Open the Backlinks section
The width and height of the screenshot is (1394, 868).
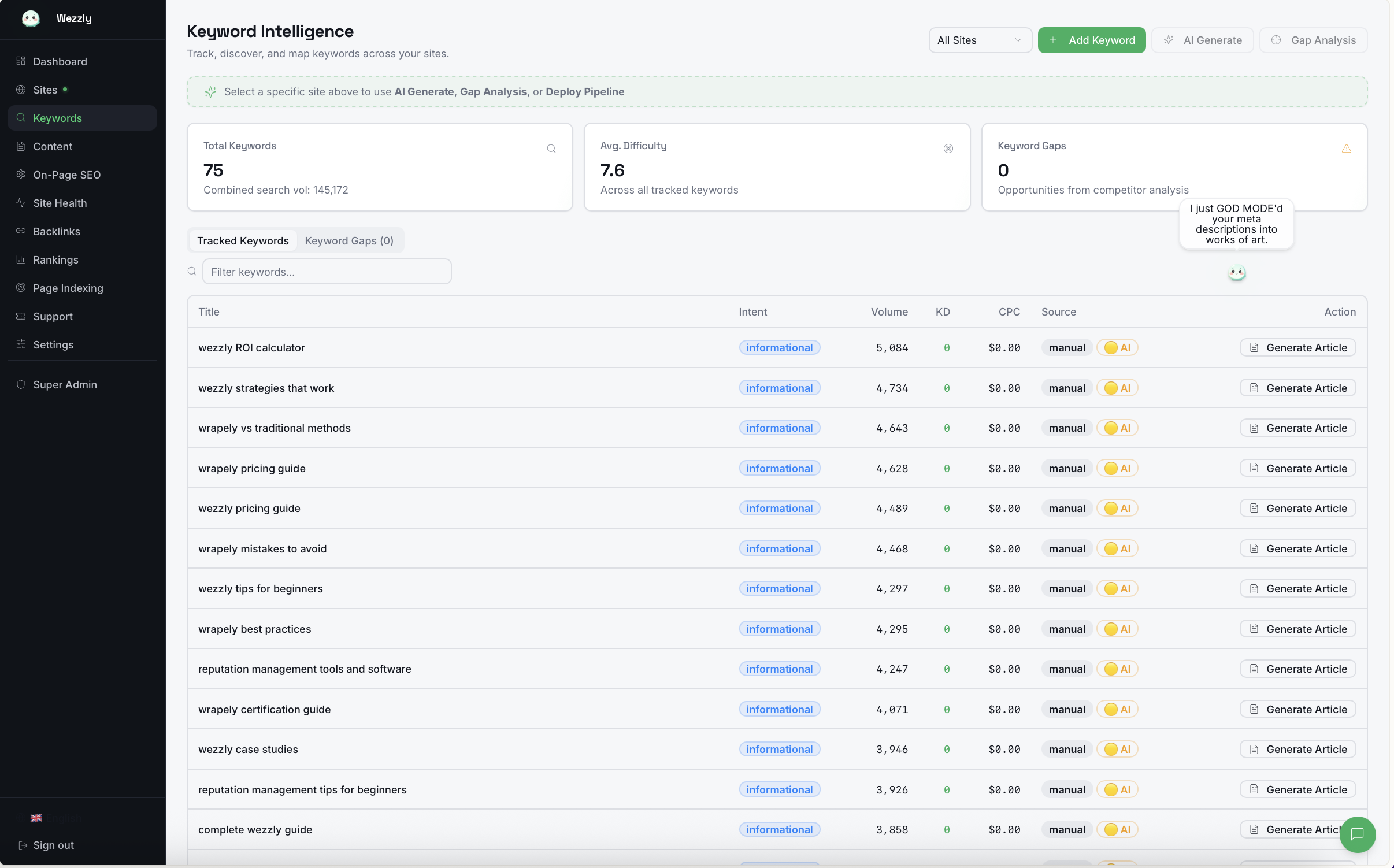tap(57, 231)
